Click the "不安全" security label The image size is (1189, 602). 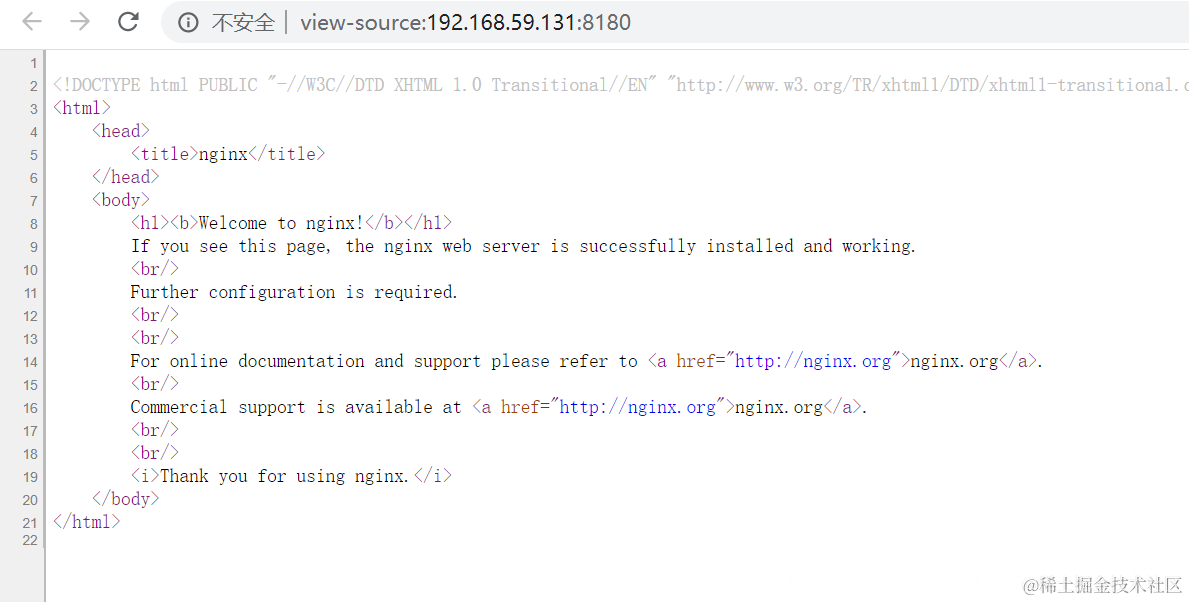click(243, 22)
